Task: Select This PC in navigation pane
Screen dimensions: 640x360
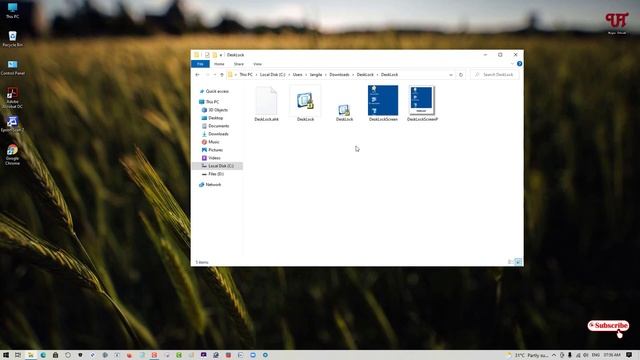Action: pyautogui.click(x=209, y=102)
